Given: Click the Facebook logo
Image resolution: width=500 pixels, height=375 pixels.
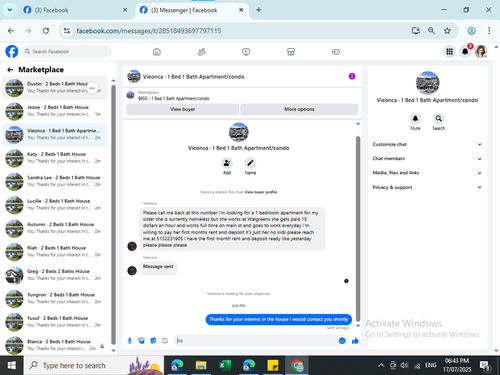Looking at the screenshot, I should tap(12, 51).
